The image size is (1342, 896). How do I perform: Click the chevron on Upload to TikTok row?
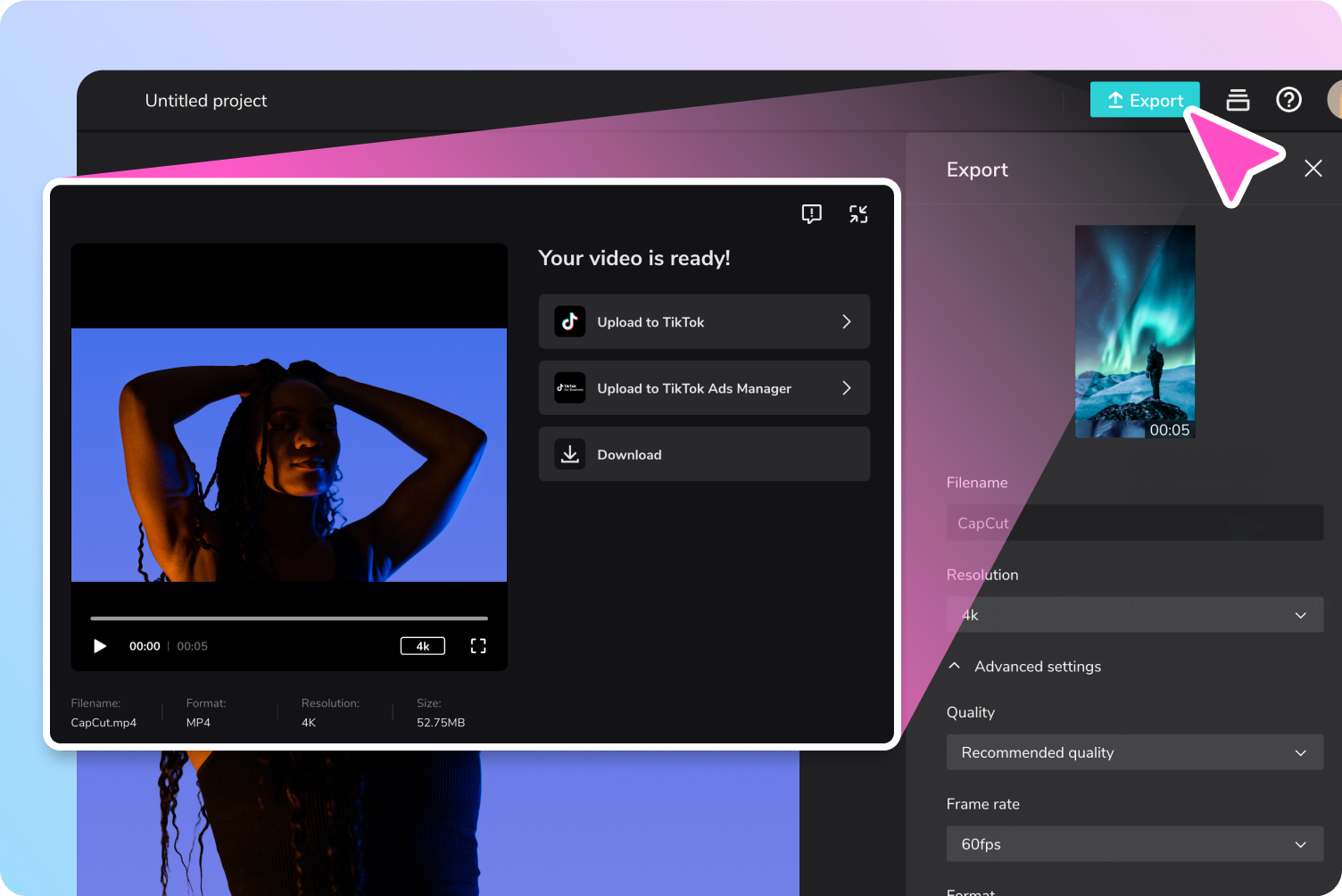(847, 321)
